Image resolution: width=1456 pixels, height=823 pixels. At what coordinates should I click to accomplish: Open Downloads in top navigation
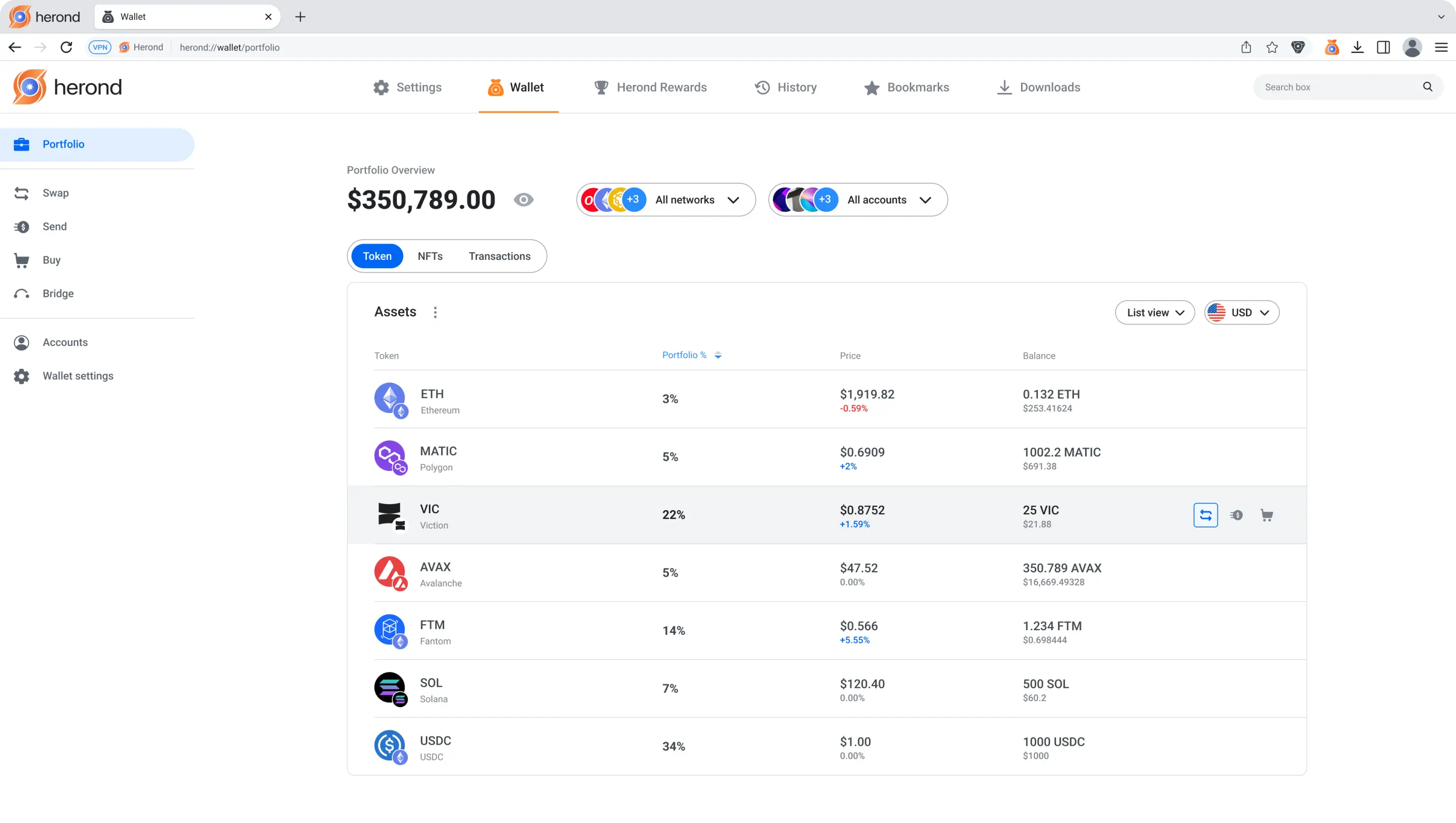tap(1038, 87)
